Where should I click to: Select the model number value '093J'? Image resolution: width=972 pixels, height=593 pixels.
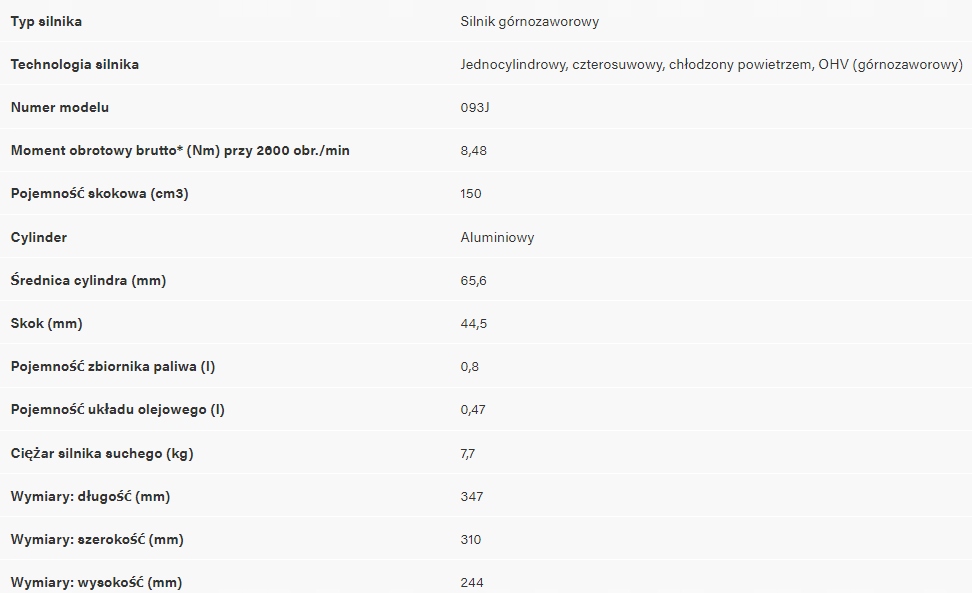[x=475, y=107]
